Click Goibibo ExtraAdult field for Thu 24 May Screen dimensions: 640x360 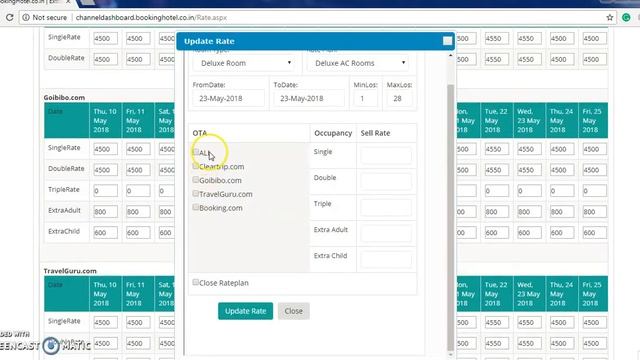(x=562, y=211)
